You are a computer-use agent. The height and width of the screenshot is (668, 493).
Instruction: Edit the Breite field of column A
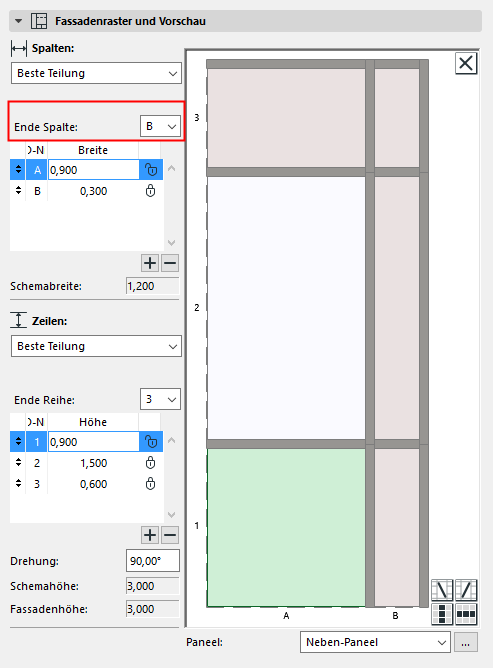(x=93, y=170)
